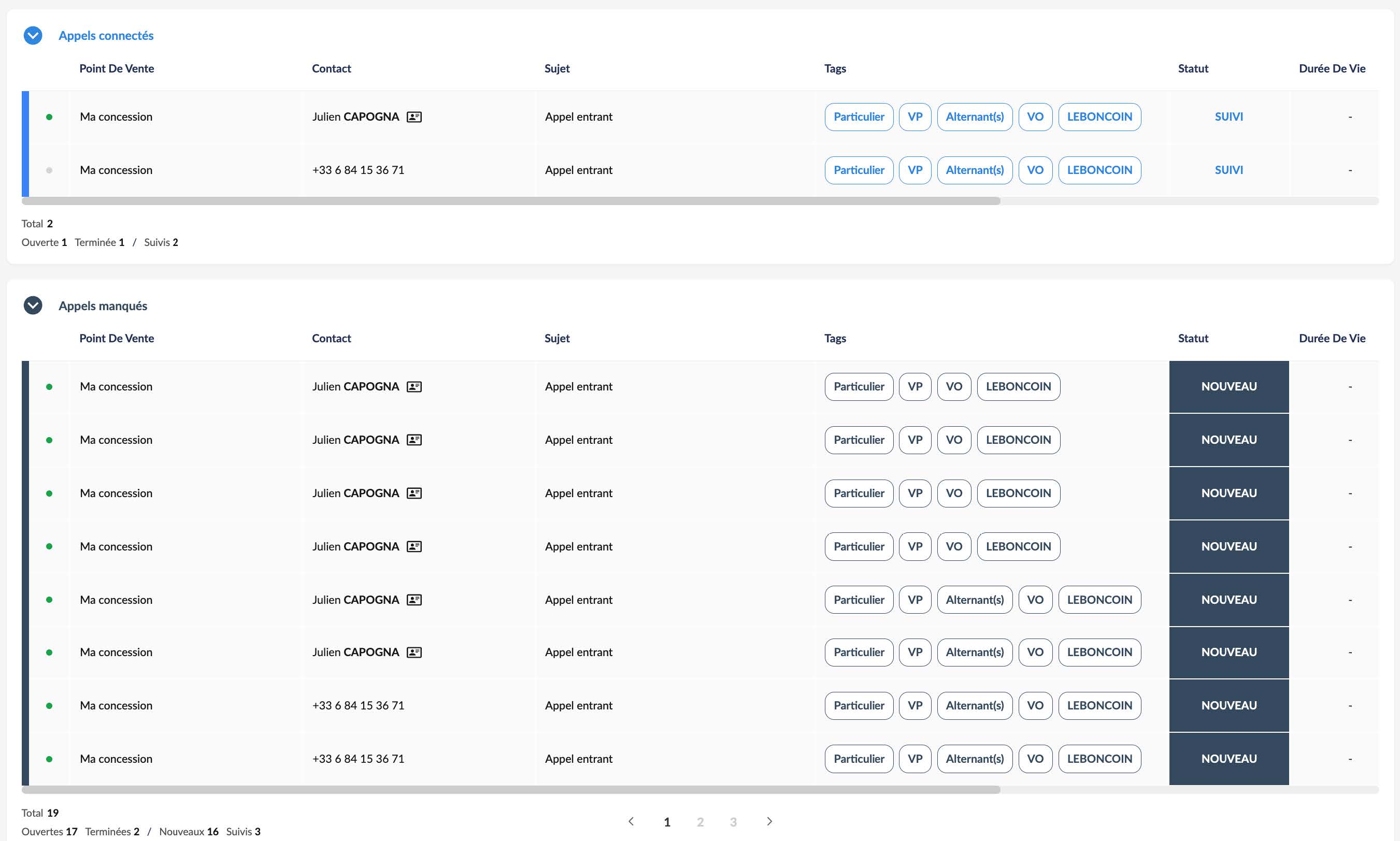Viewport: 1400px width, 841px height.
Task: Select VO tag on +33 6 84 connected call
Action: pyautogui.click(x=1035, y=170)
